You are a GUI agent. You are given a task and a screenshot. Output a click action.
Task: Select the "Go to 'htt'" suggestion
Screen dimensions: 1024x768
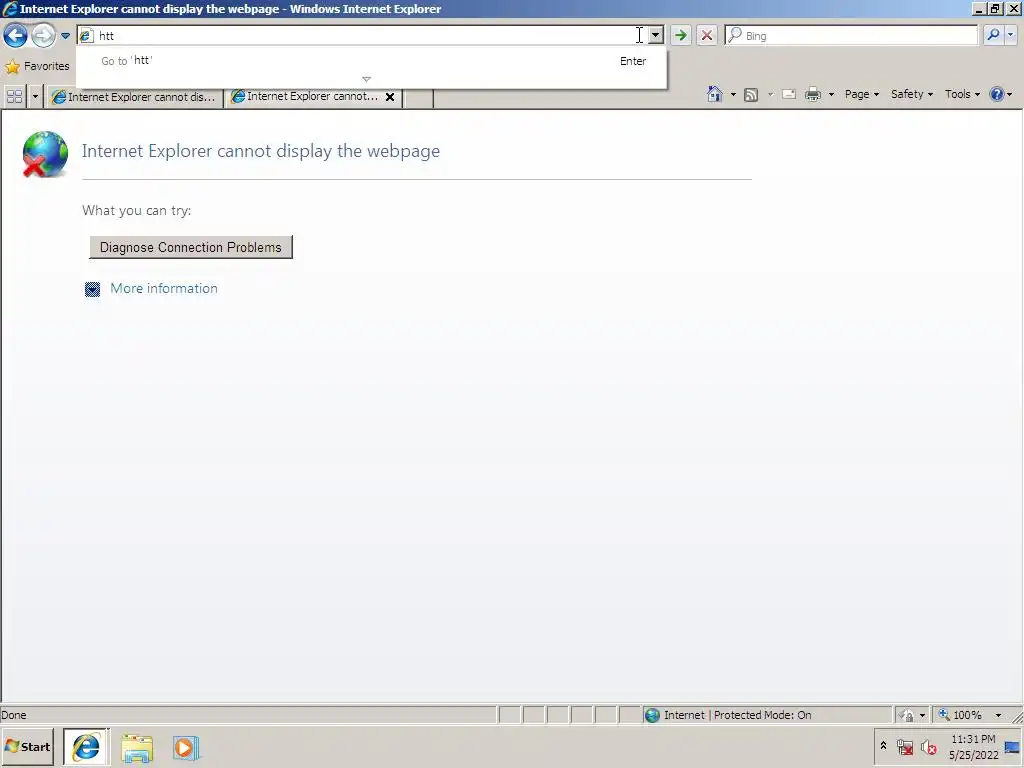[x=372, y=61]
